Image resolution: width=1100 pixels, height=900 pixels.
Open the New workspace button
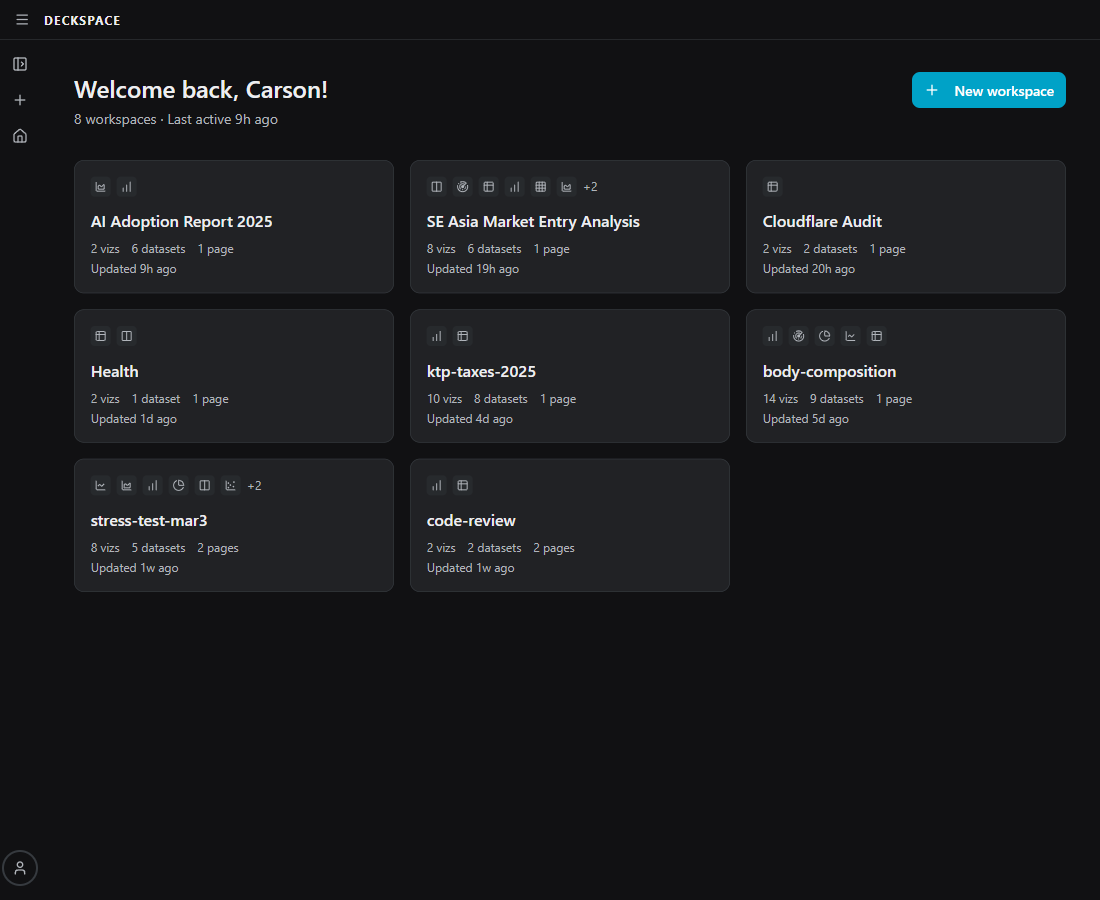pyautogui.click(x=988, y=90)
